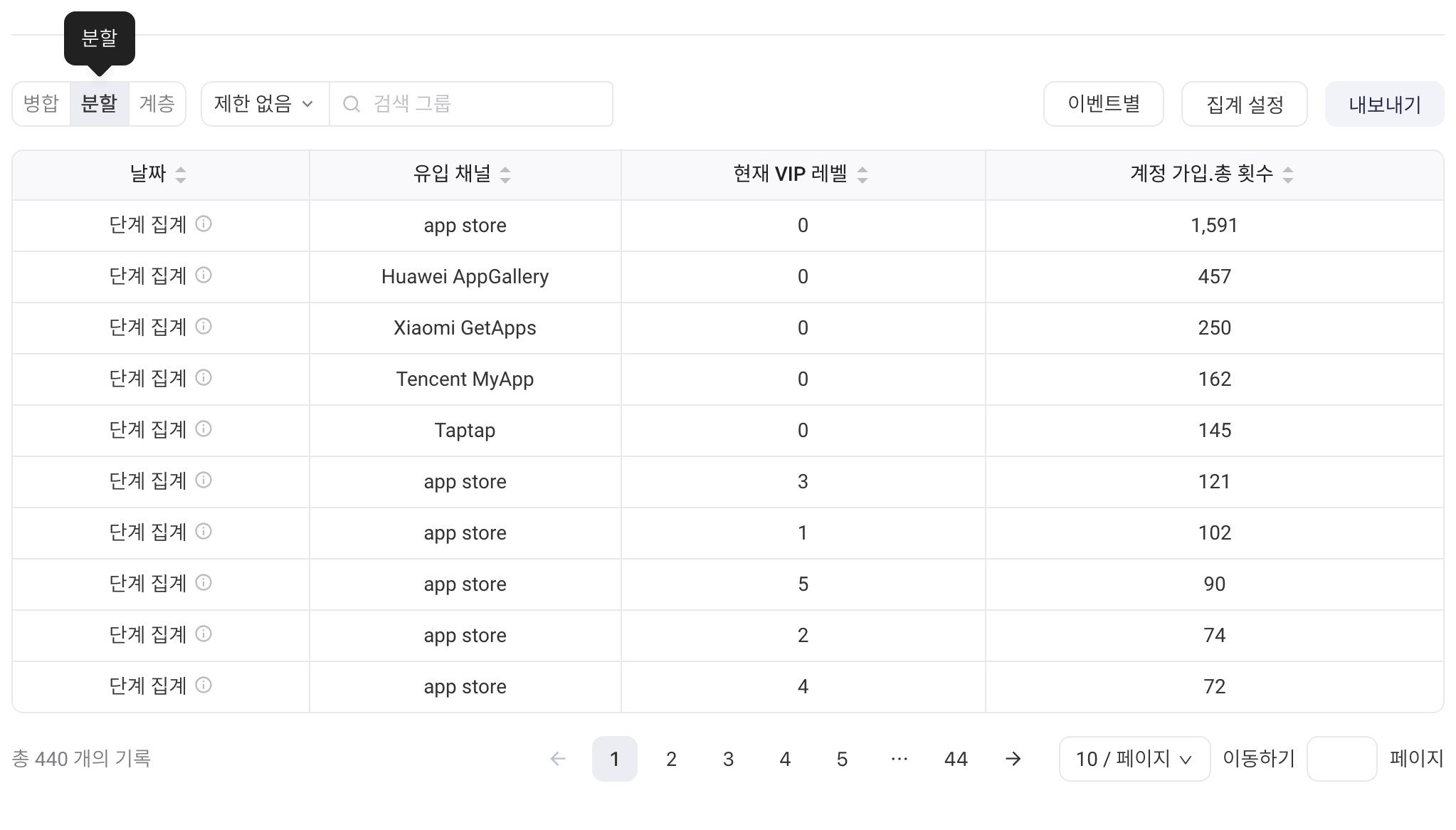Go to page 3
This screenshot has height=830, width=1456.
click(x=728, y=759)
